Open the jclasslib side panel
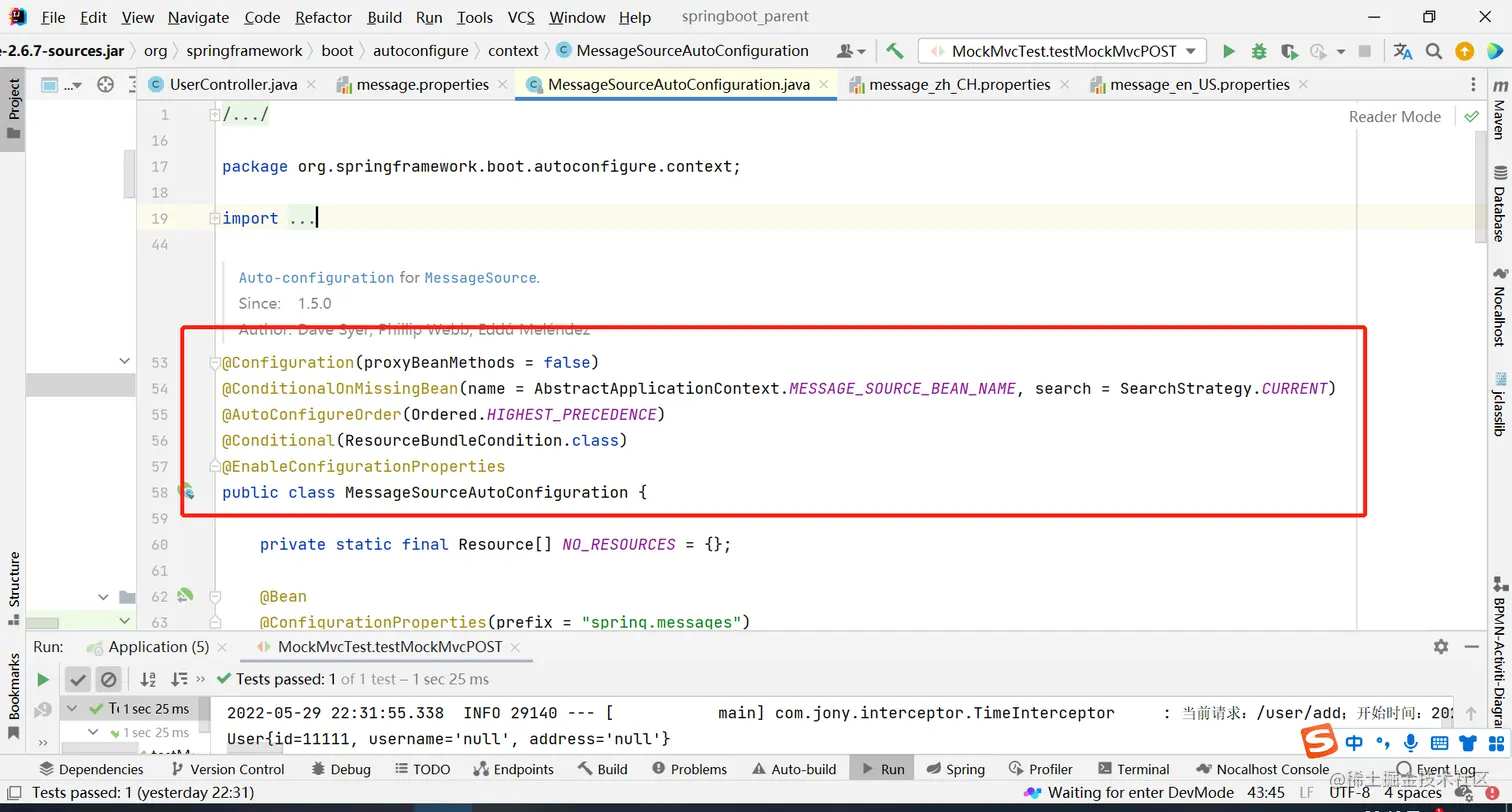Image resolution: width=1512 pixels, height=812 pixels. pos(1499,404)
